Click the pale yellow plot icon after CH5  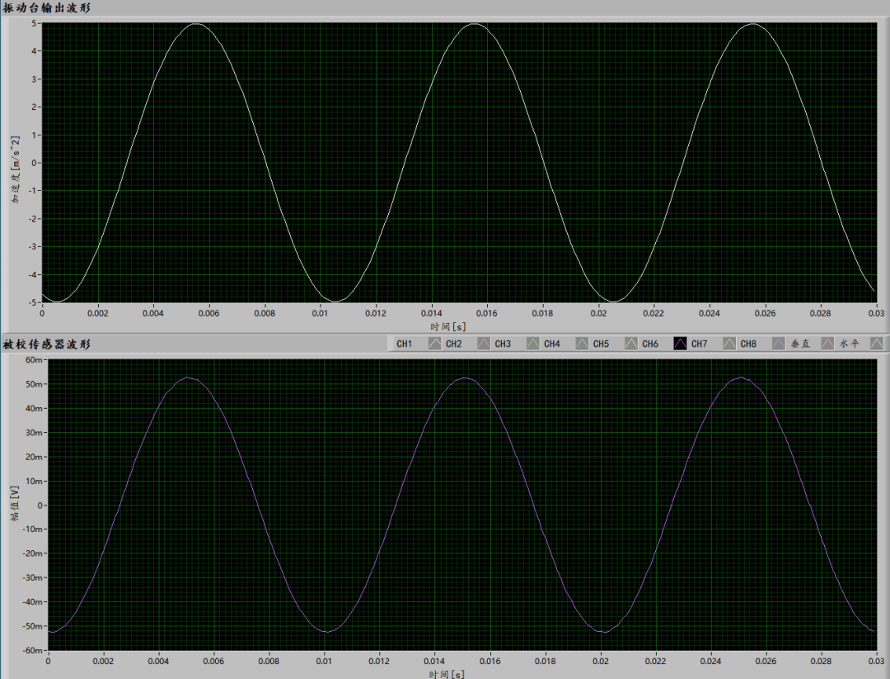pos(631,343)
